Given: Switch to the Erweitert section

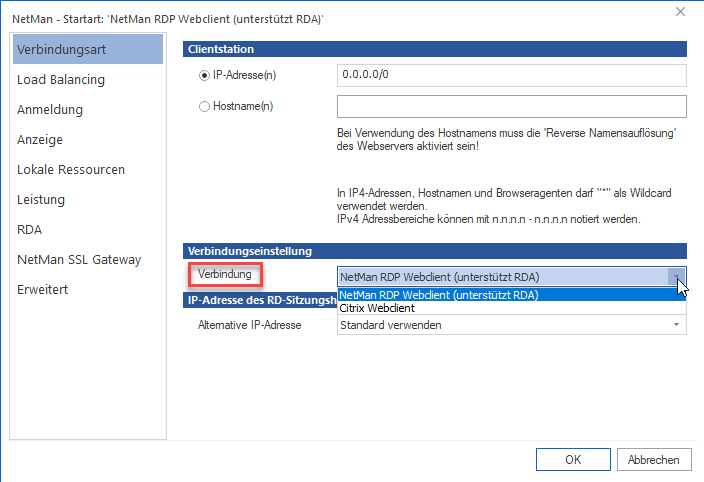Looking at the screenshot, I should click(x=42, y=289).
